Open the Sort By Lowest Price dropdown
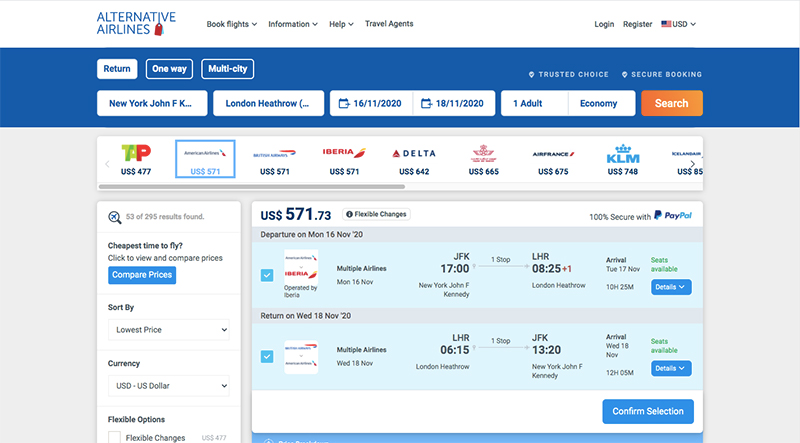Image resolution: width=800 pixels, height=443 pixels. (169, 330)
